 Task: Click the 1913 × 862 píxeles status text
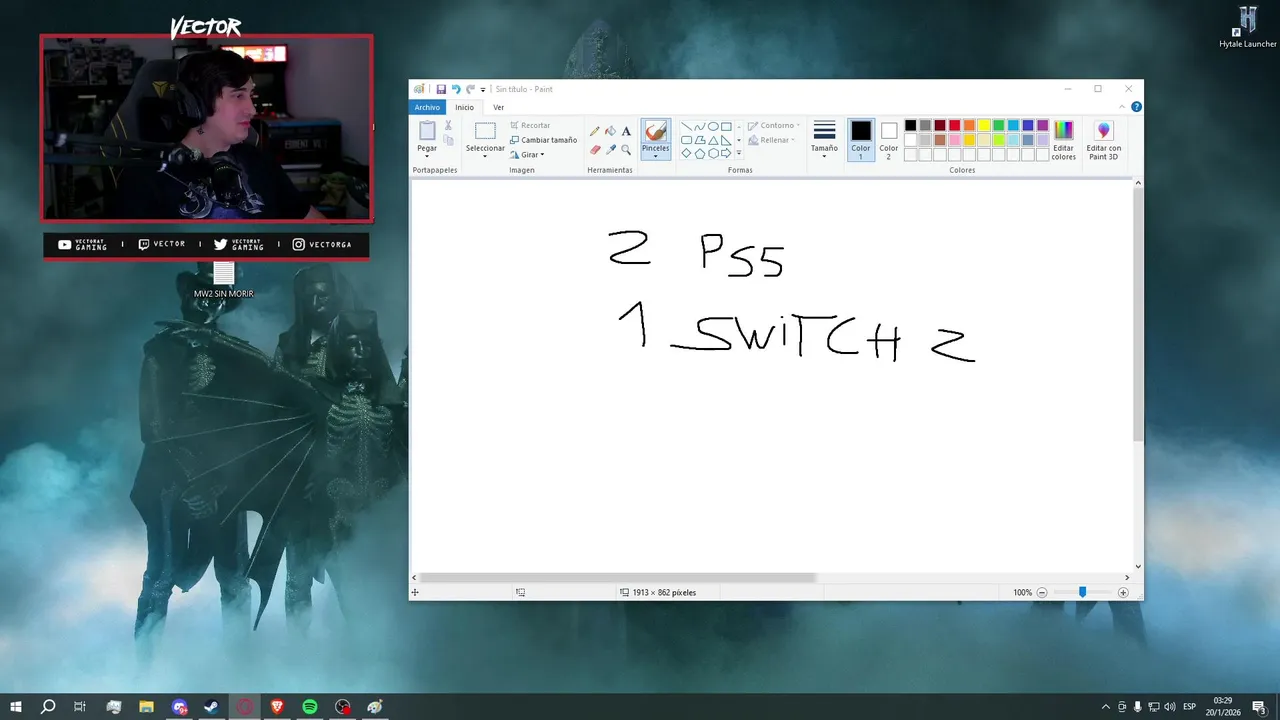[664, 593]
